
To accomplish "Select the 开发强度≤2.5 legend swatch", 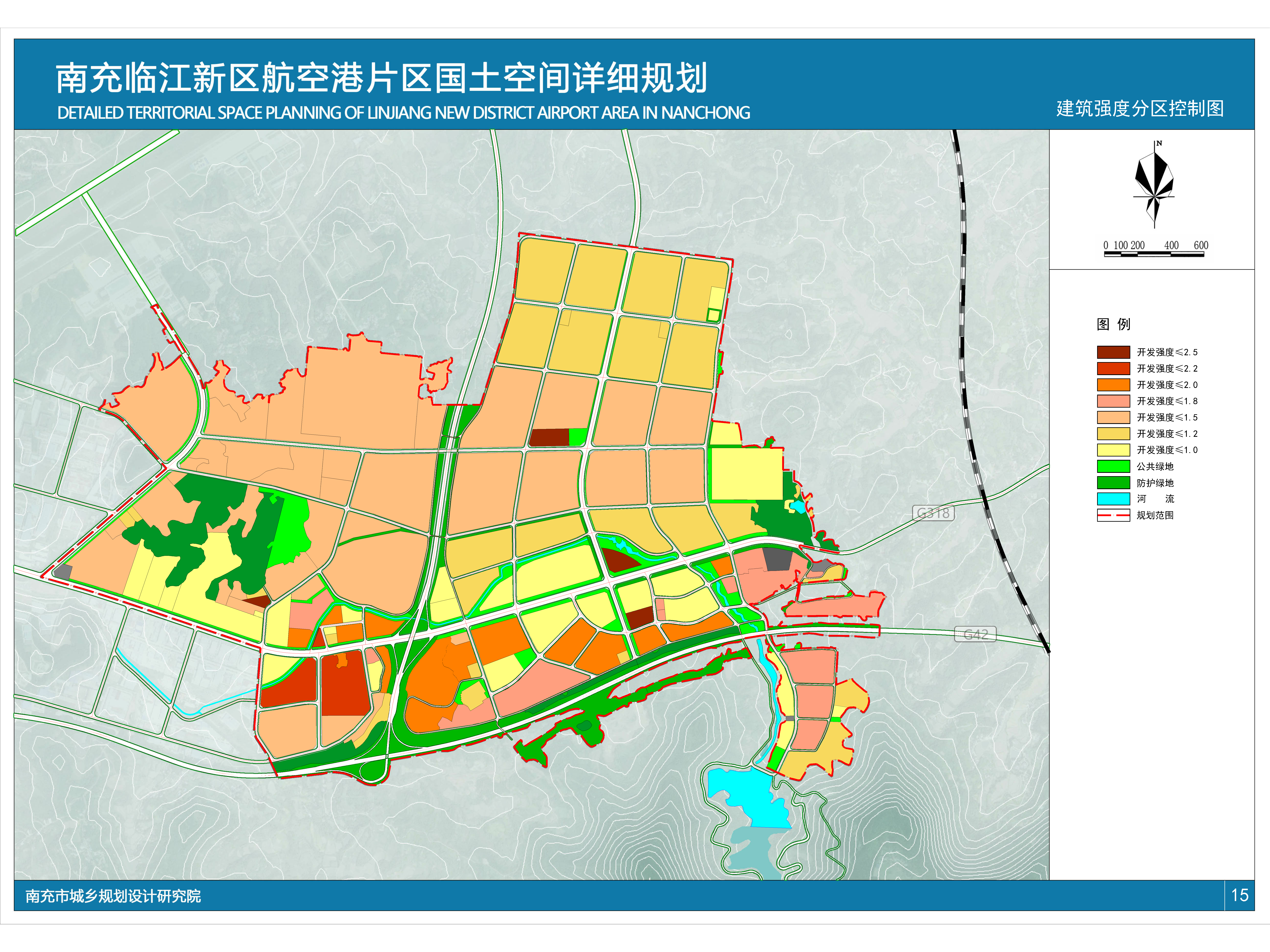I will click(1113, 352).
